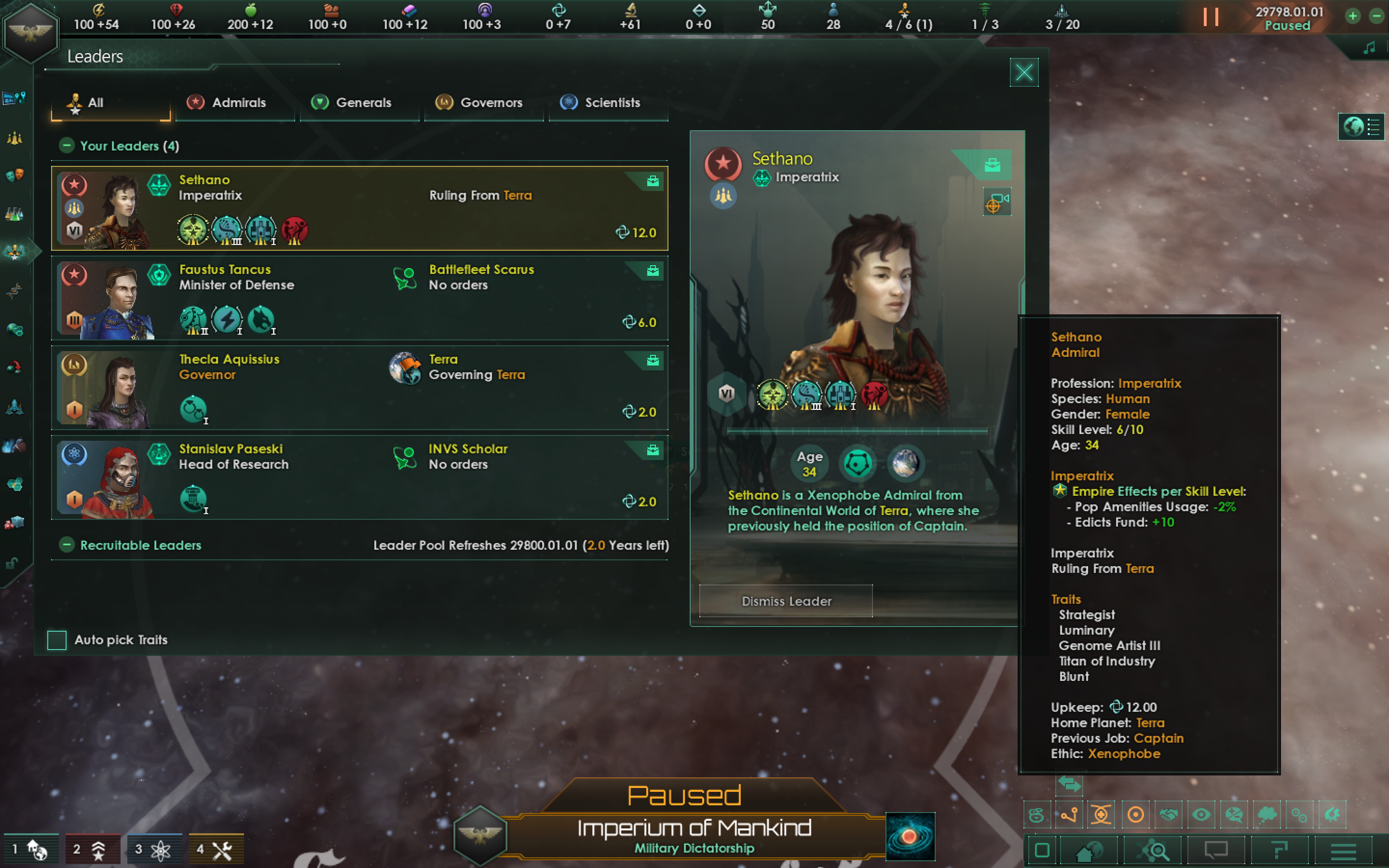Click the Dismiss Leader button

click(x=786, y=601)
